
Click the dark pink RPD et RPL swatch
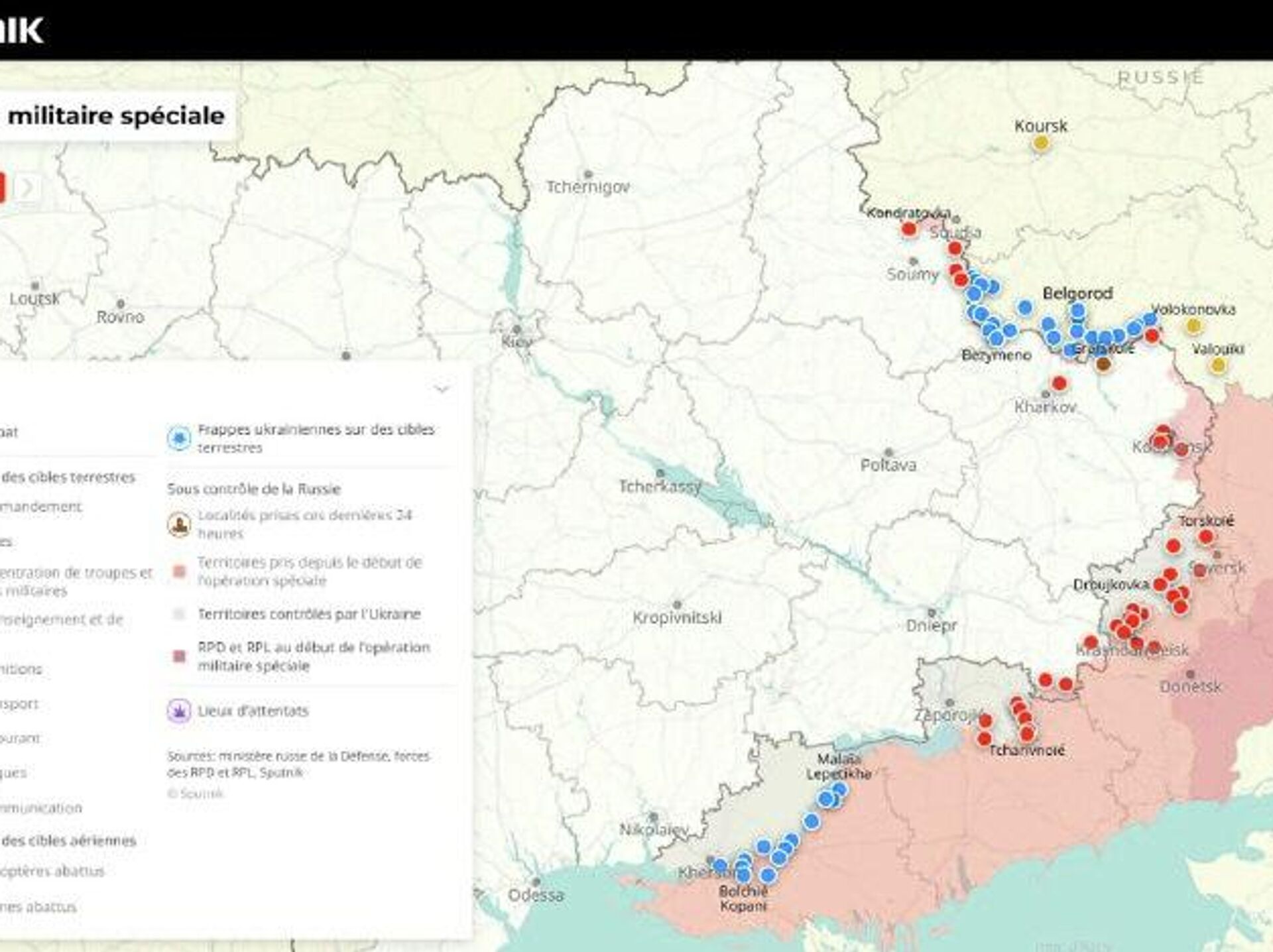pyautogui.click(x=179, y=656)
